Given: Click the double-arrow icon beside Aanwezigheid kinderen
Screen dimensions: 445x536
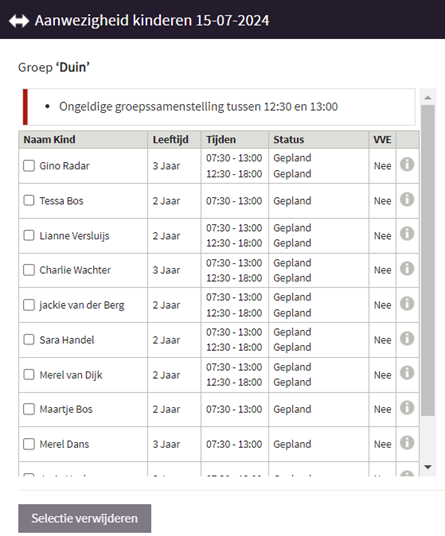Looking at the screenshot, I should (19, 21).
